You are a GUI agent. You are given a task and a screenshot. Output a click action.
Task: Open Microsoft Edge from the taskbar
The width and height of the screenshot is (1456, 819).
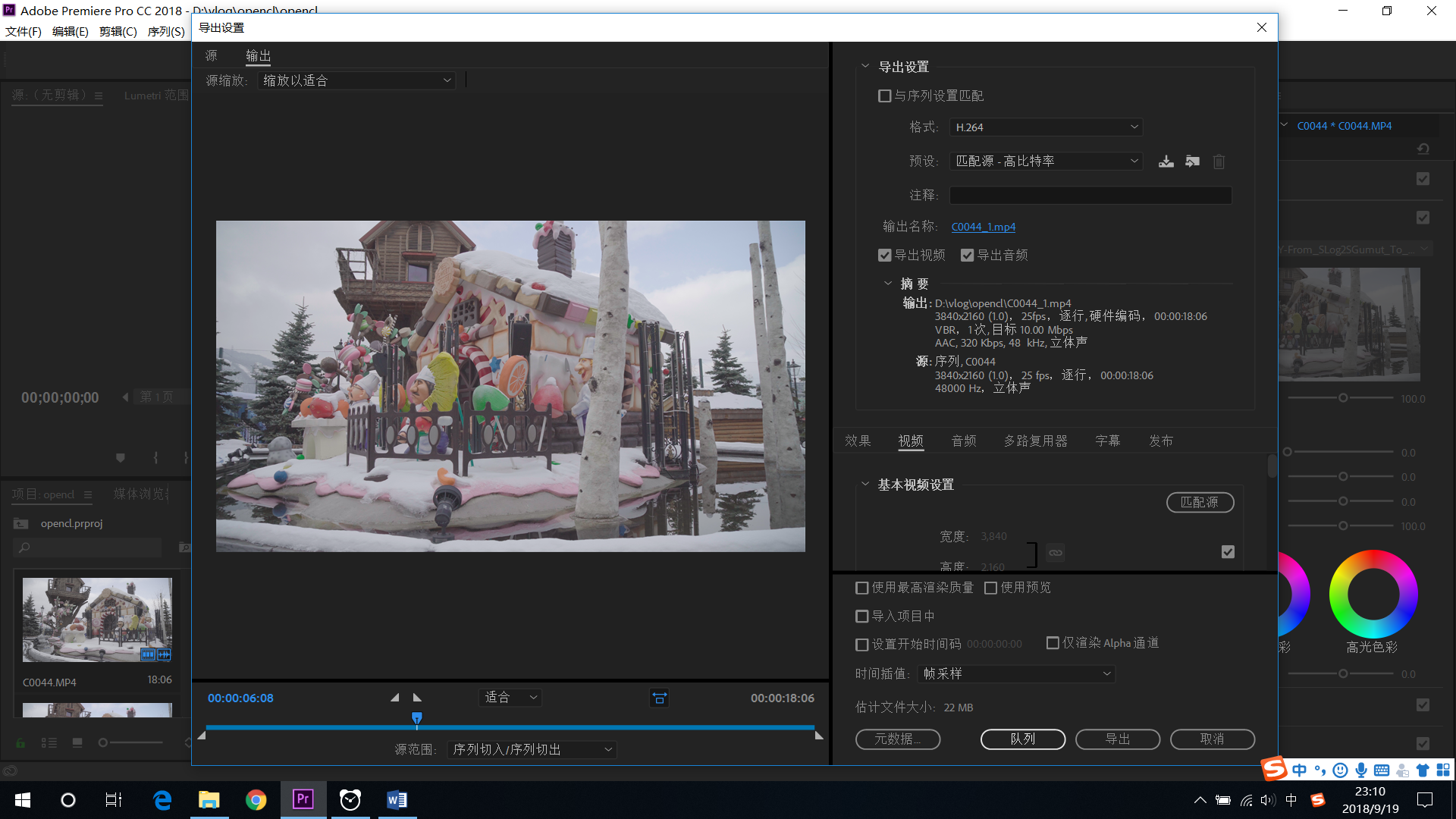tap(162, 799)
